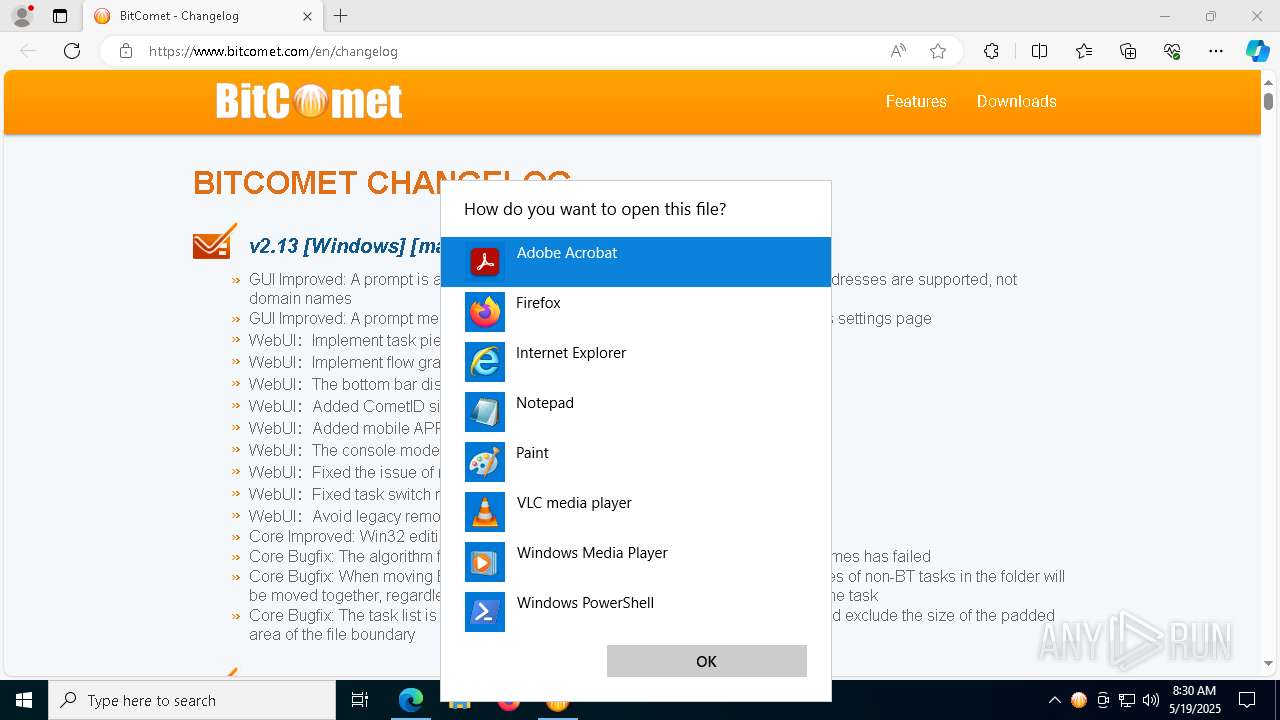
Task: Open the Windows Start menu
Action: pyautogui.click(x=24, y=700)
